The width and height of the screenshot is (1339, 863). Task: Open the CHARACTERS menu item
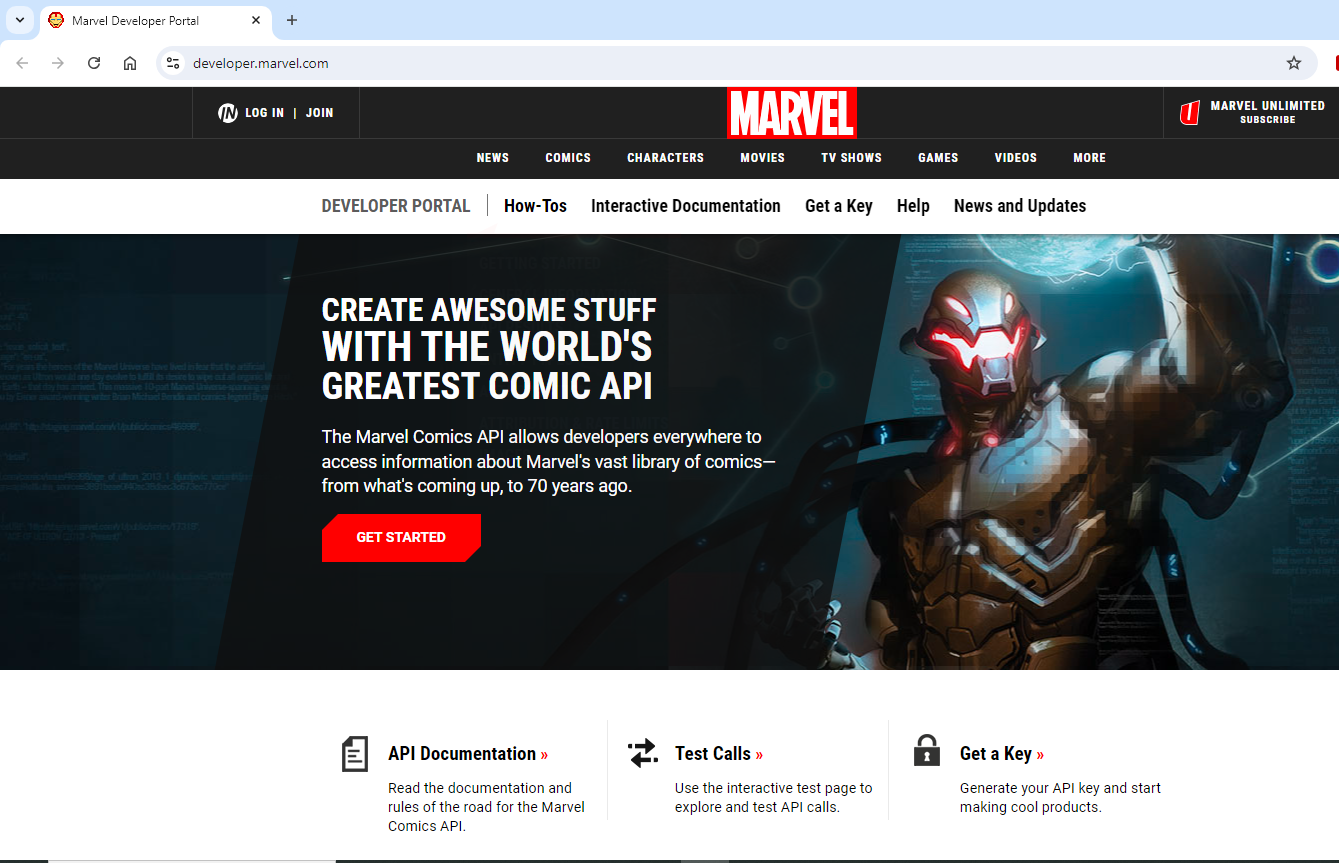666,158
